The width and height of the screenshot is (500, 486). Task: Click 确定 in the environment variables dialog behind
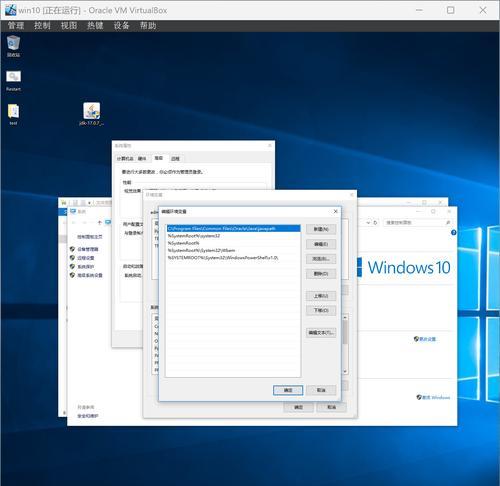(x=298, y=407)
